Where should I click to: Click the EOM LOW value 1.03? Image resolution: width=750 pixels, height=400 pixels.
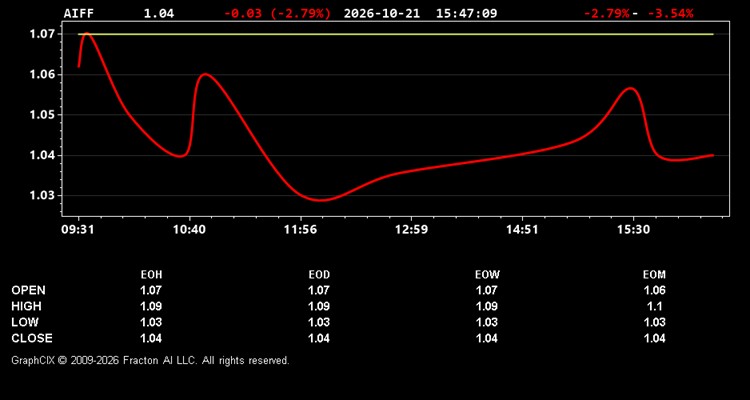(x=654, y=322)
